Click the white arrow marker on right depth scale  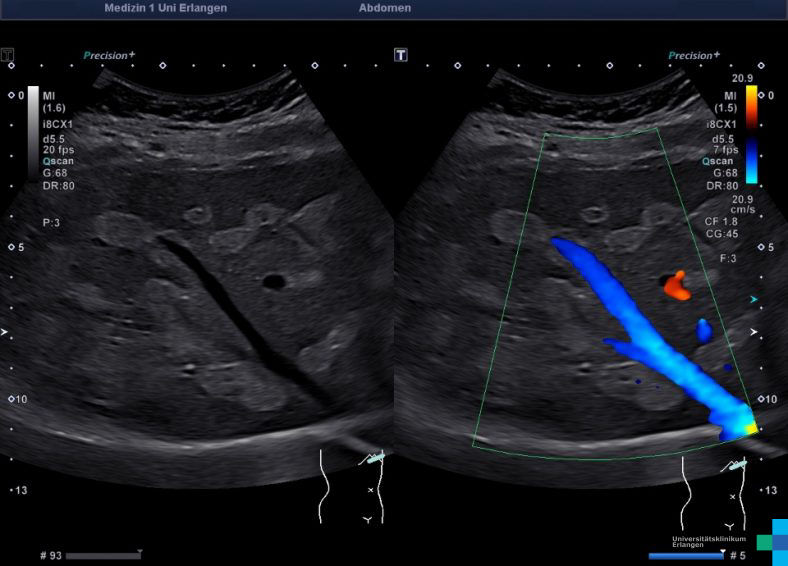754,332
